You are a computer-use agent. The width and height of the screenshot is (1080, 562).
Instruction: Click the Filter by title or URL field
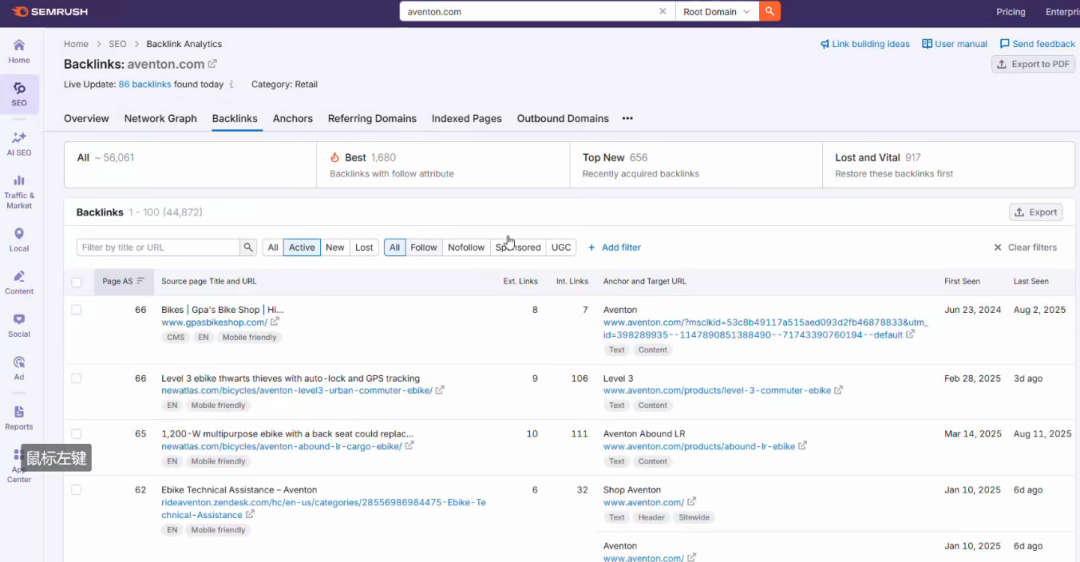158,247
